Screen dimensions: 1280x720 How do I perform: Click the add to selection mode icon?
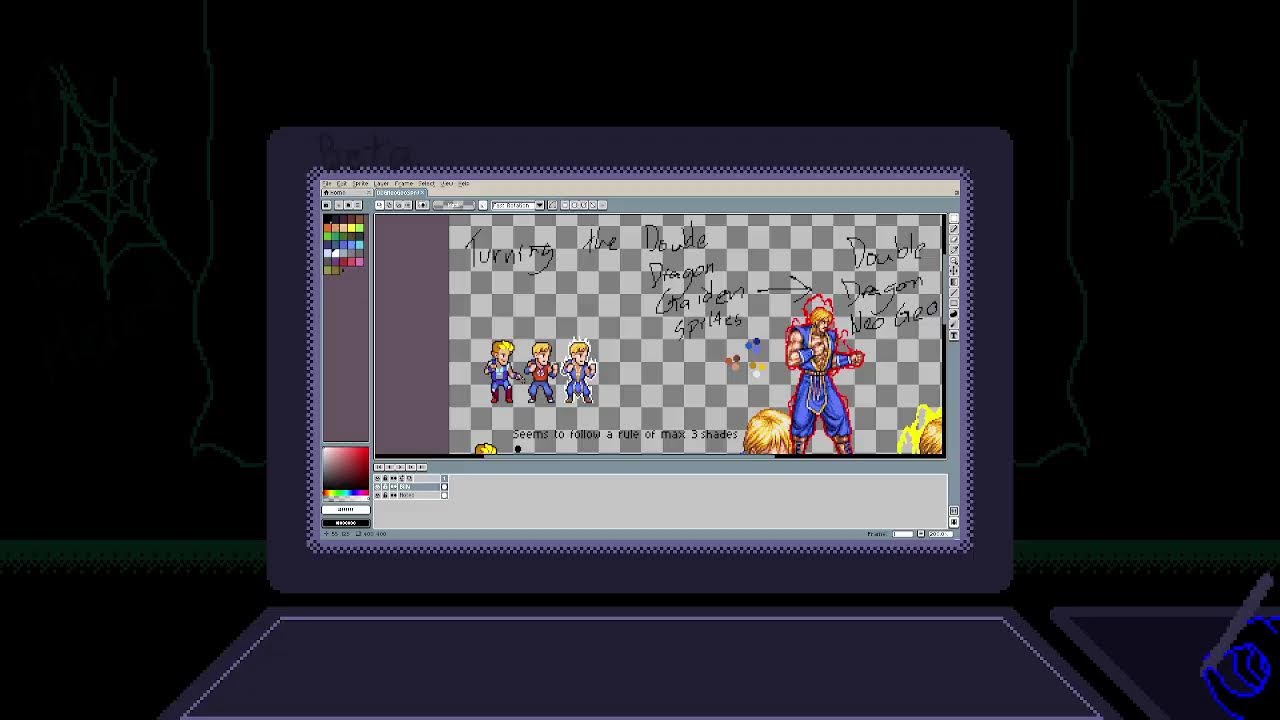pos(389,205)
